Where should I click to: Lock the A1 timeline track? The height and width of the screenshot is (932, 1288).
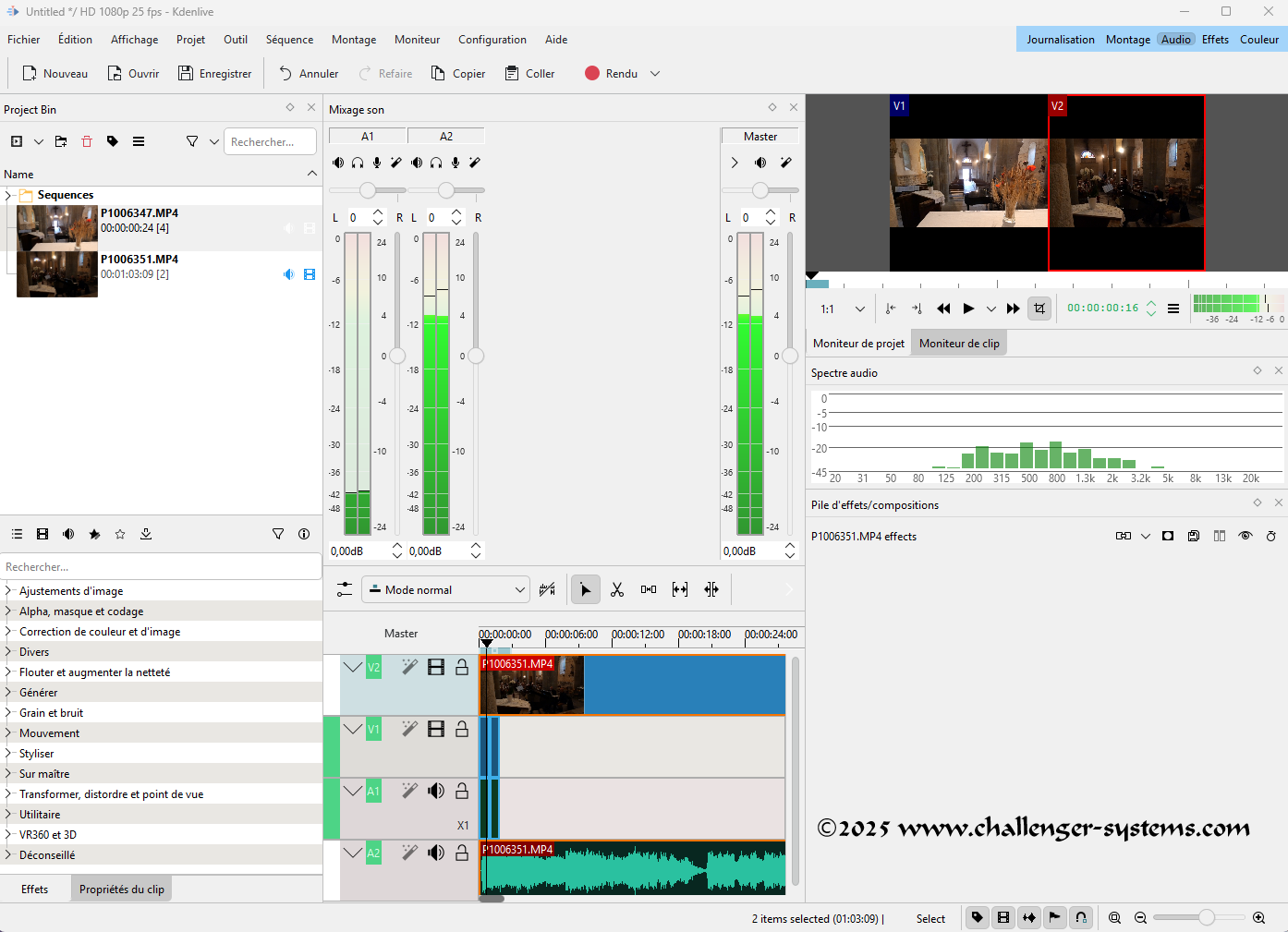point(462,791)
